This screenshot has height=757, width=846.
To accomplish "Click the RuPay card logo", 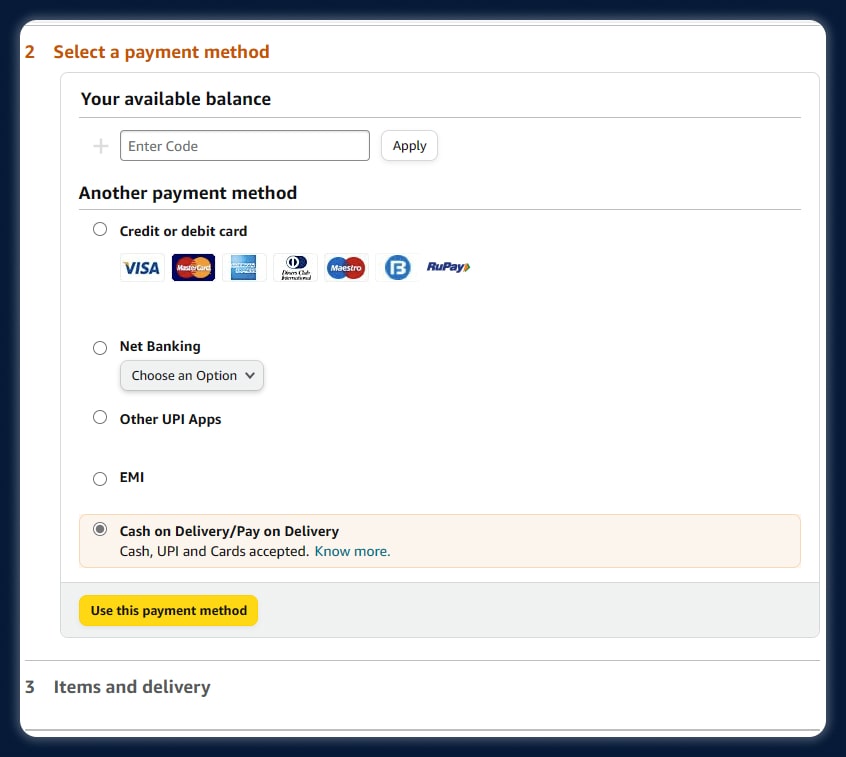I will [x=448, y=267].
